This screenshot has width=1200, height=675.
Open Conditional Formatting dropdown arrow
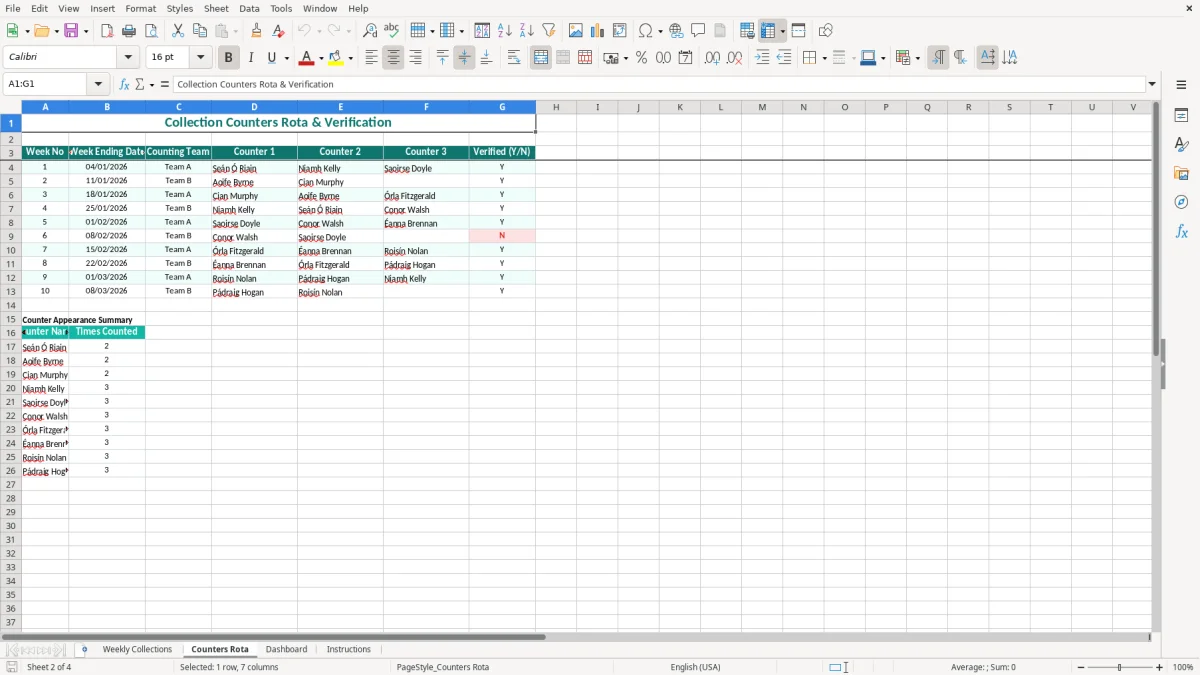(x=917, y=58)
